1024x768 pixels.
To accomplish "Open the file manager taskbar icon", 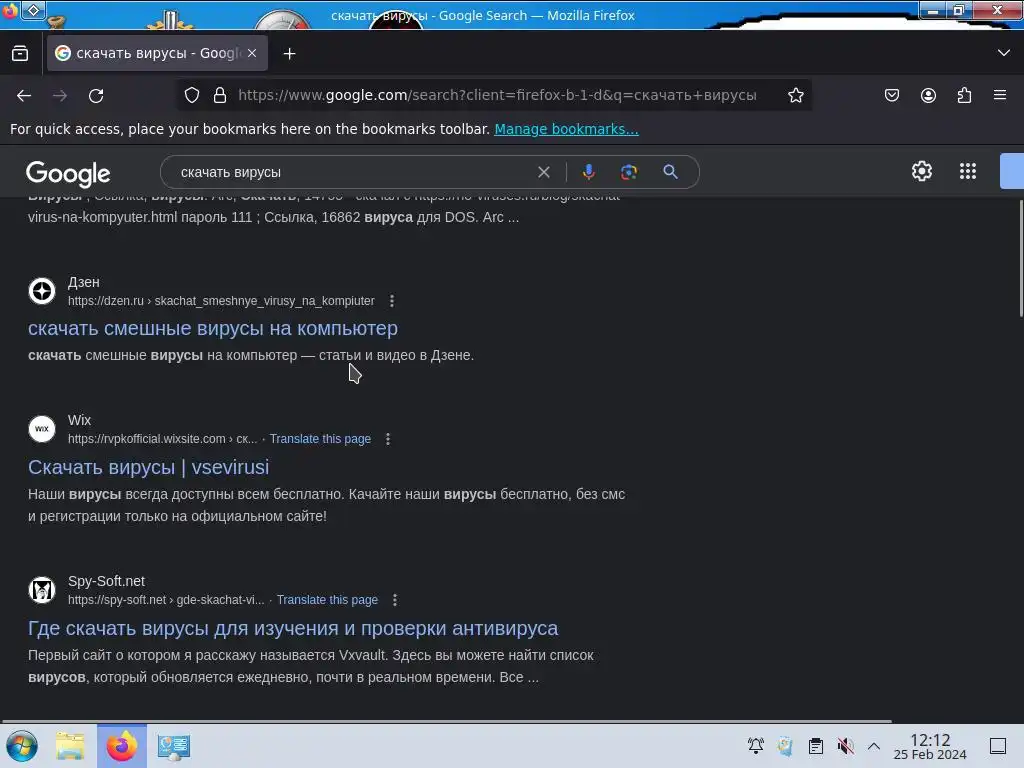I will (70, 746).
